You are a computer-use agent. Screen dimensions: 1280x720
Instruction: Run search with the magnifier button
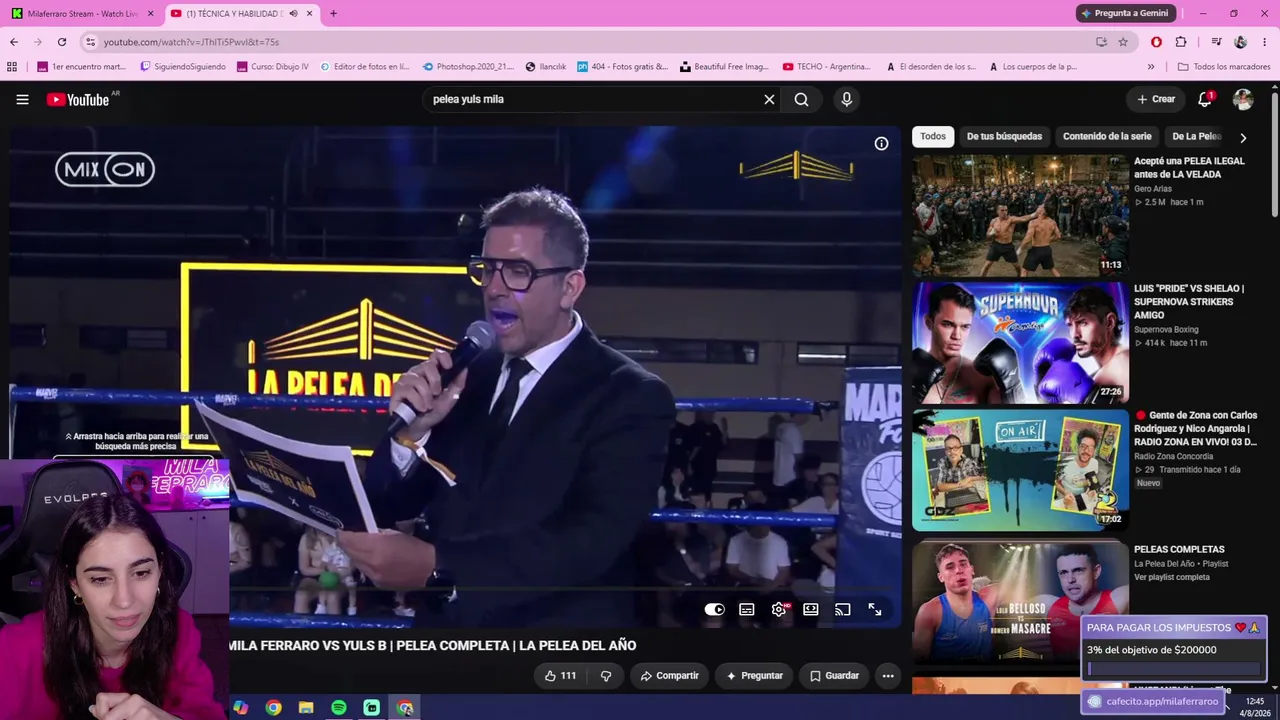pos(801,99)
